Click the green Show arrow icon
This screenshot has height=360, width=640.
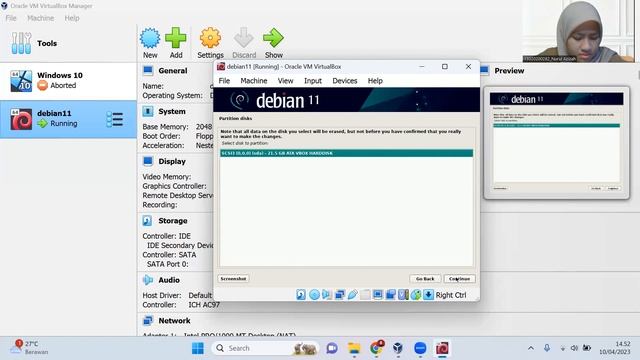coord(273,38)
